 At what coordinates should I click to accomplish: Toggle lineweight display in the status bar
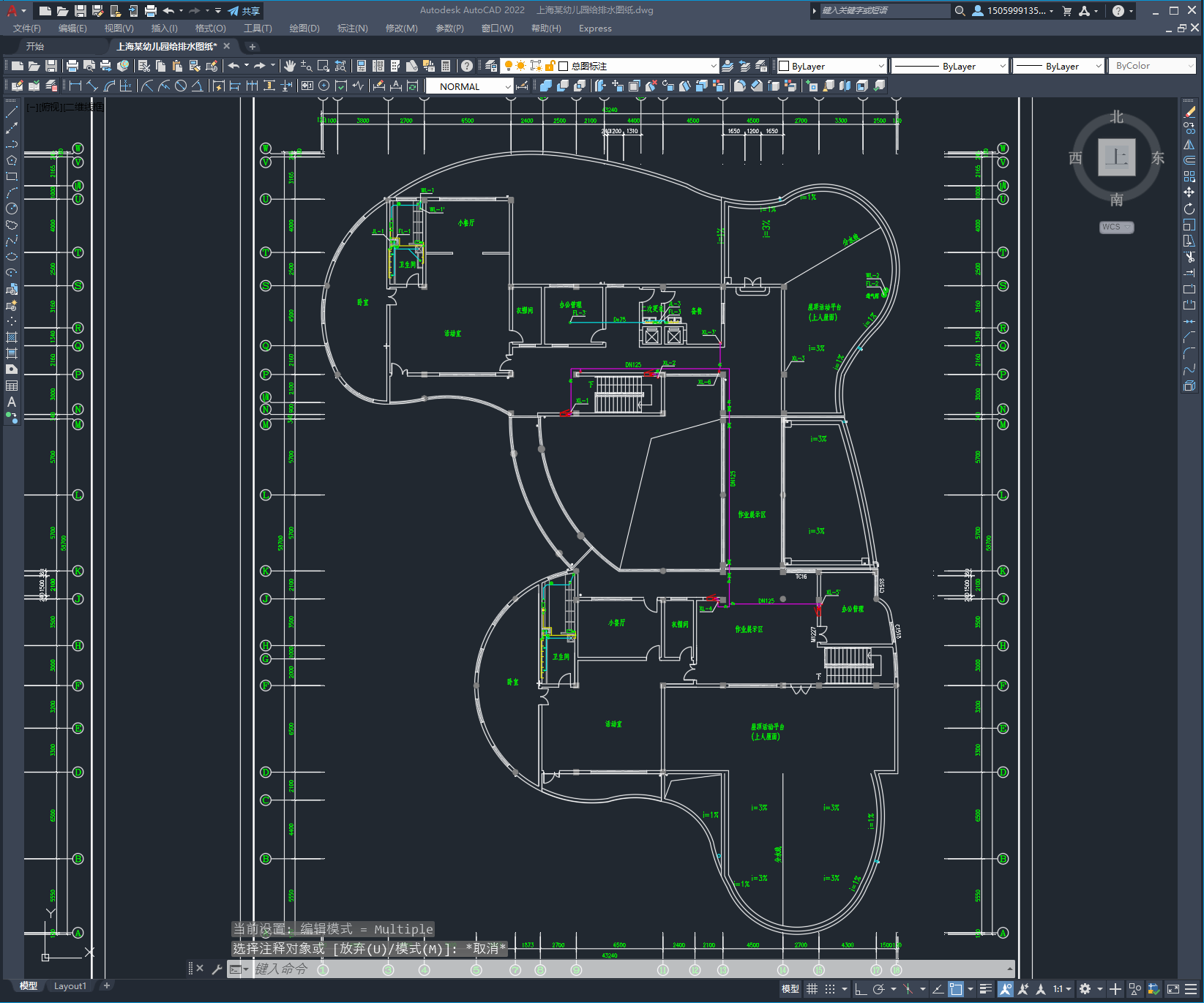986,989
